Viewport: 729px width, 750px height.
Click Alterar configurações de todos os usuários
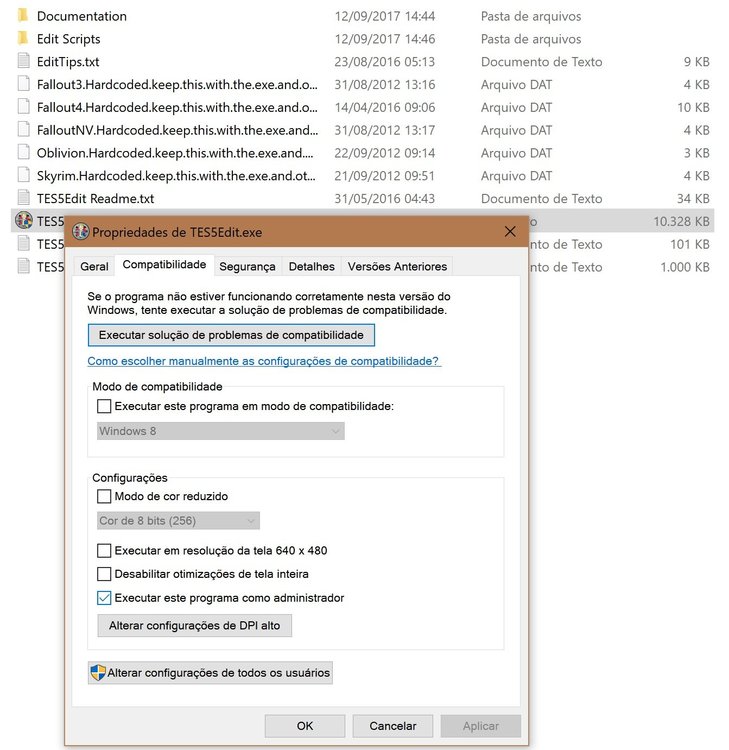point(210,673)
